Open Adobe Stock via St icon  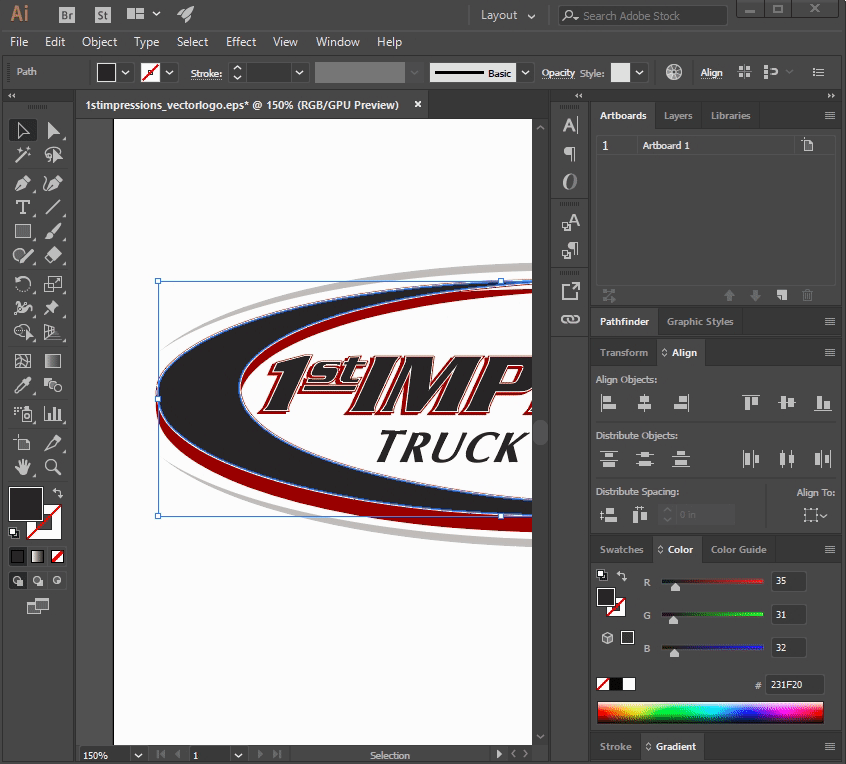click(103, 15)
